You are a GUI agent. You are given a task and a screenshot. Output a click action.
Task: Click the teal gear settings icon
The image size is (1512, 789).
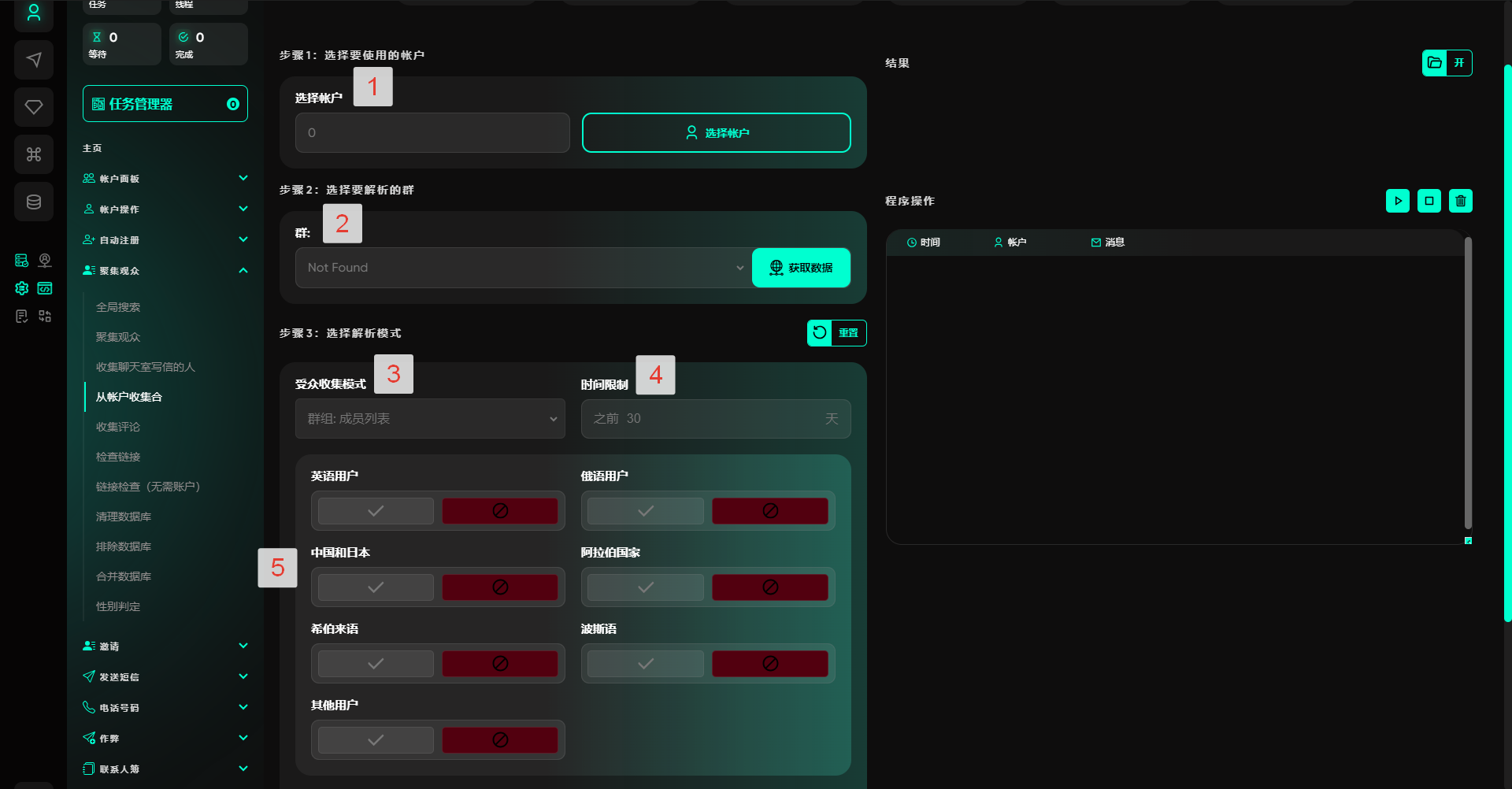(22, 288)
